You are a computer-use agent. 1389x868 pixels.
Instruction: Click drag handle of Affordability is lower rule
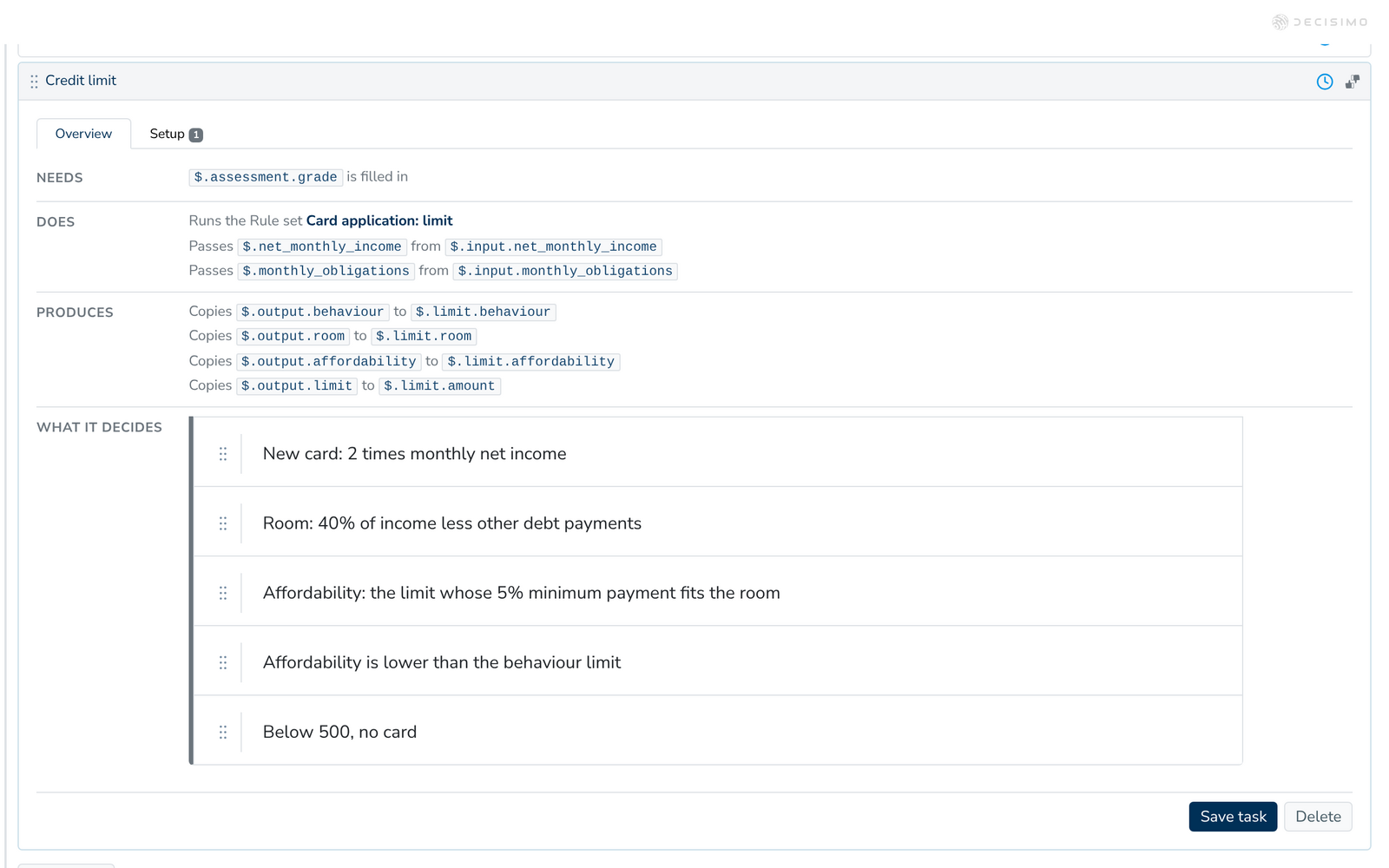223,662
